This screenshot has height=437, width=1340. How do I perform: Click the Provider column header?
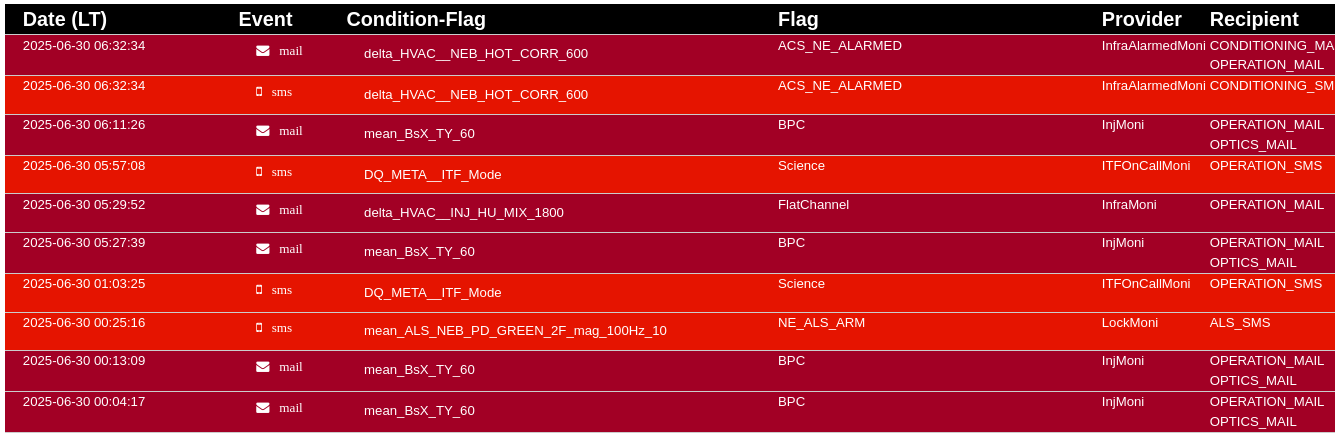pos(1141,19)
